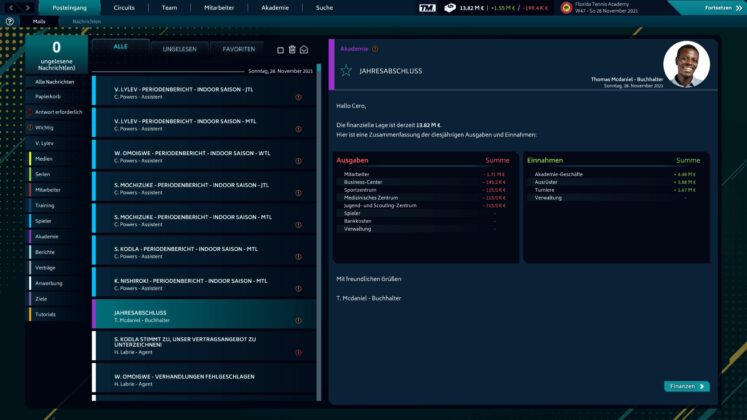Click the help question mark icon
This screenshot has height=420, width=747.
coord(10,21)
